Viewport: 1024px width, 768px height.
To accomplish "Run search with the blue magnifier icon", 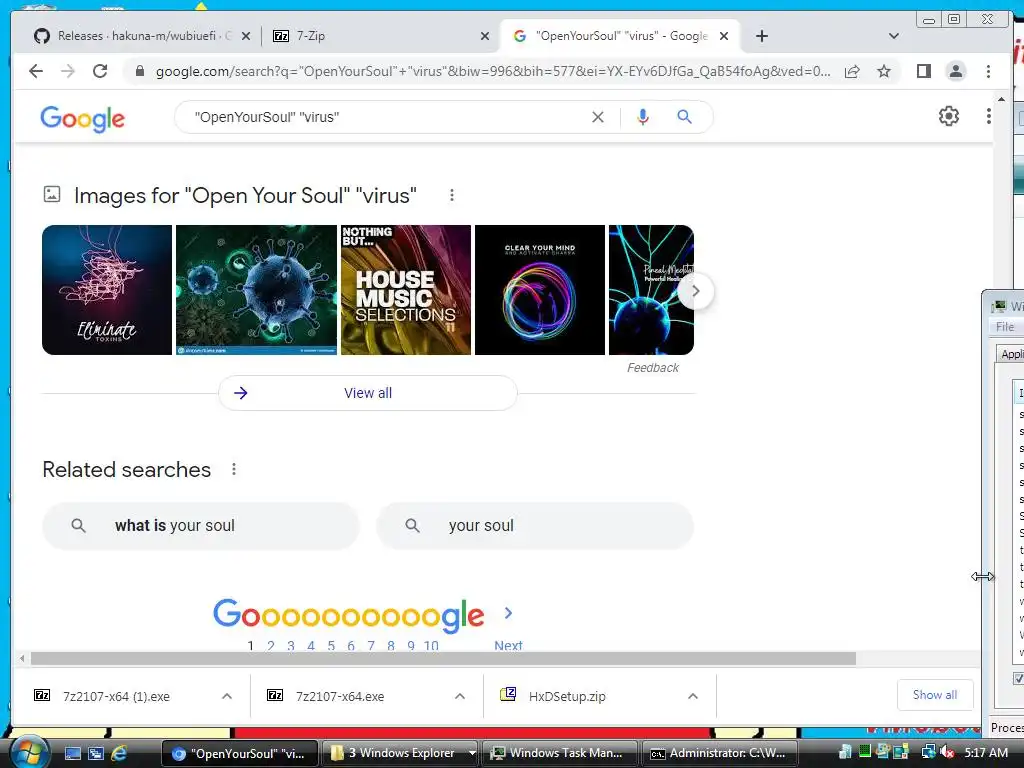I will [684, 117].
